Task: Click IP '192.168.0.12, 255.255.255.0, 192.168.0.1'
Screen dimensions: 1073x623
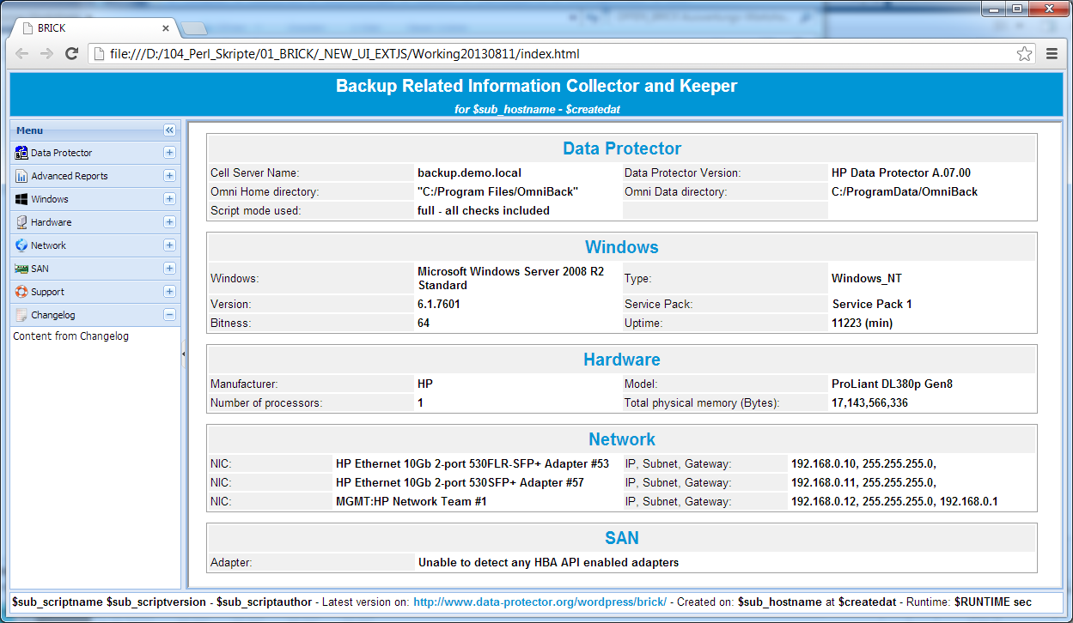Action: click(894, 502)
